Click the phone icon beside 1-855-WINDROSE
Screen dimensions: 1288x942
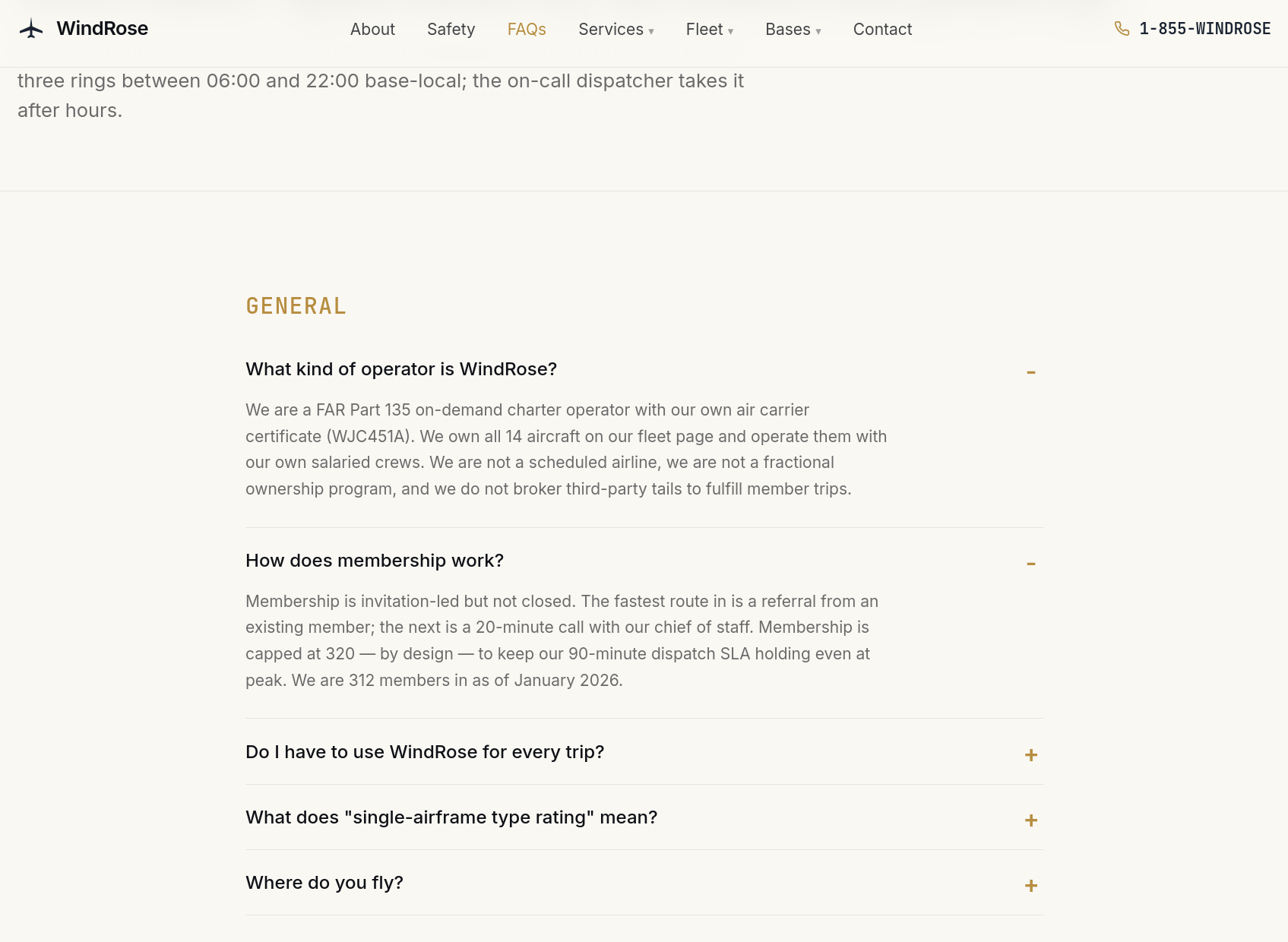click(x=1122, y=29)
